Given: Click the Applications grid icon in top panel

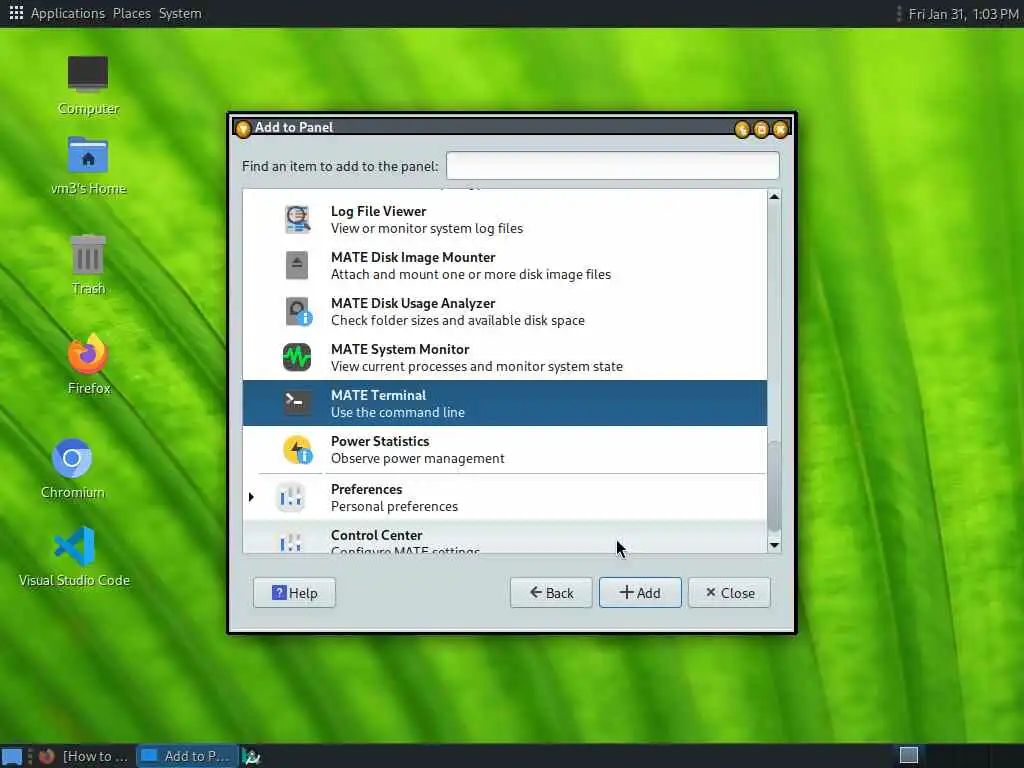Looking at the screenshot, I should tap(16, 13).
